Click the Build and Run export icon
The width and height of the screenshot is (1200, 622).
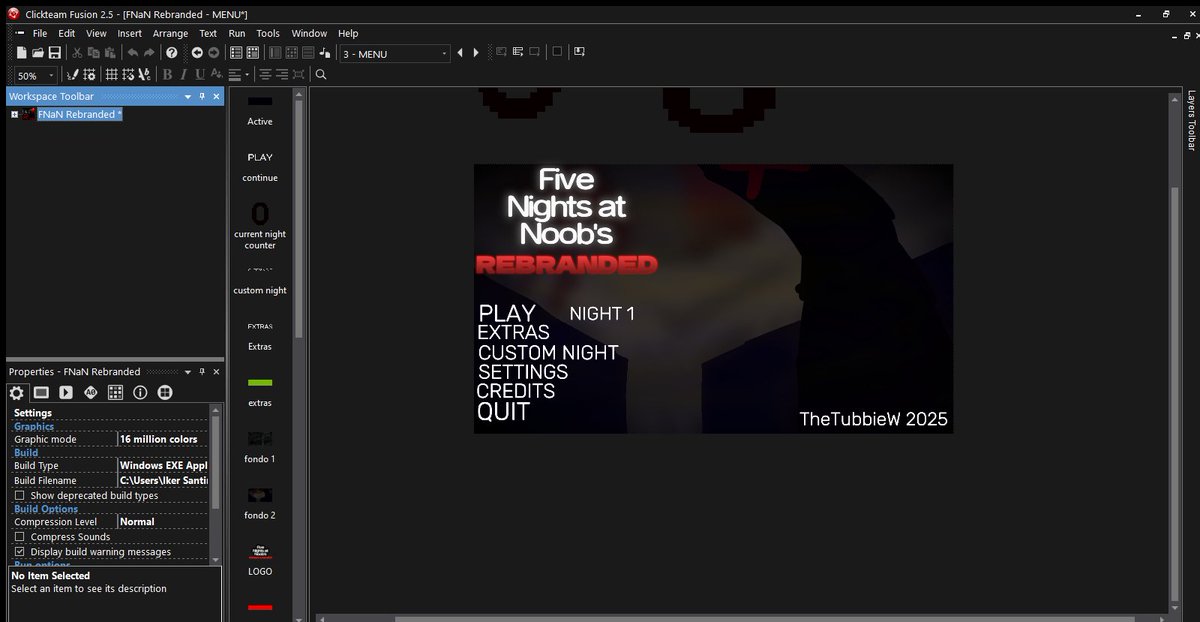coord(580,52)
